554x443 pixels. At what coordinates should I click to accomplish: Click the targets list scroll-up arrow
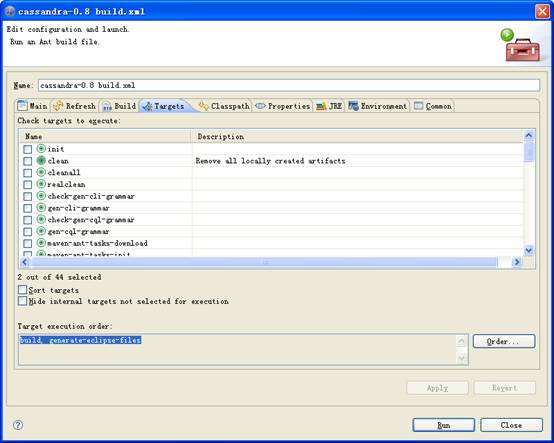pyautogui.click(x=529, y=135)
